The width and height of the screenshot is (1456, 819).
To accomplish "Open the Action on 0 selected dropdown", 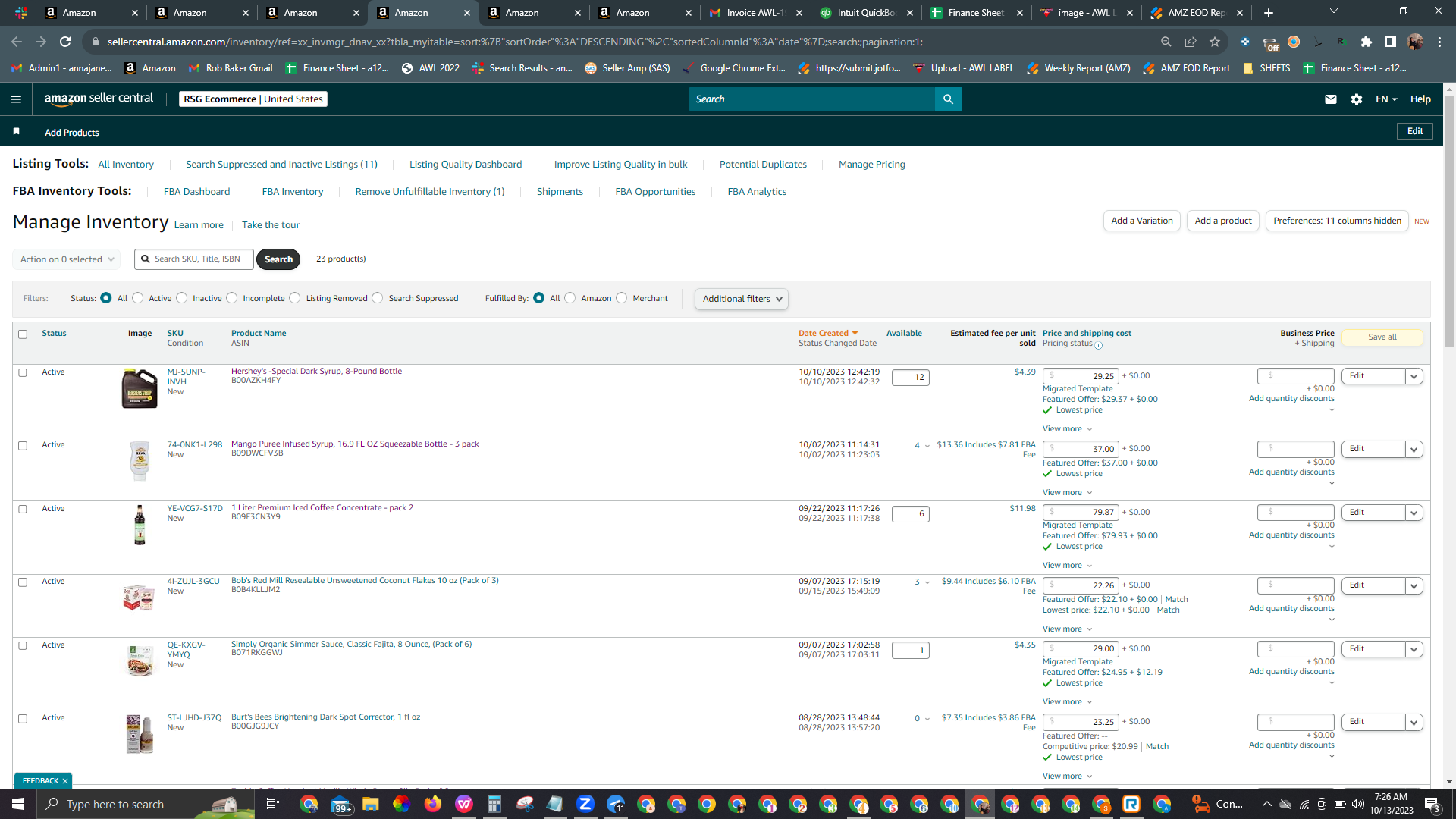I will (x=67, y=259).
